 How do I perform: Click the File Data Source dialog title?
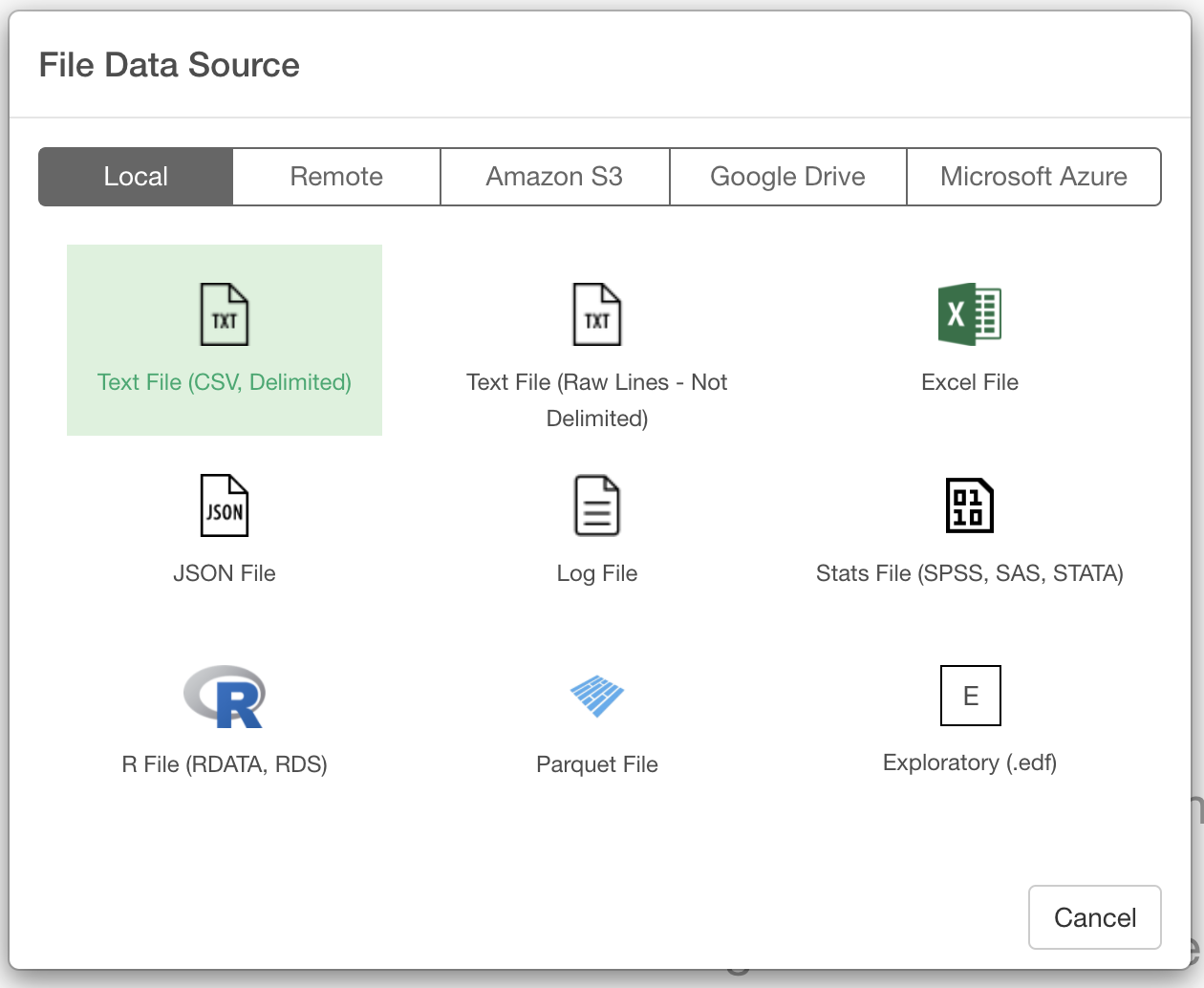point(168,64)
